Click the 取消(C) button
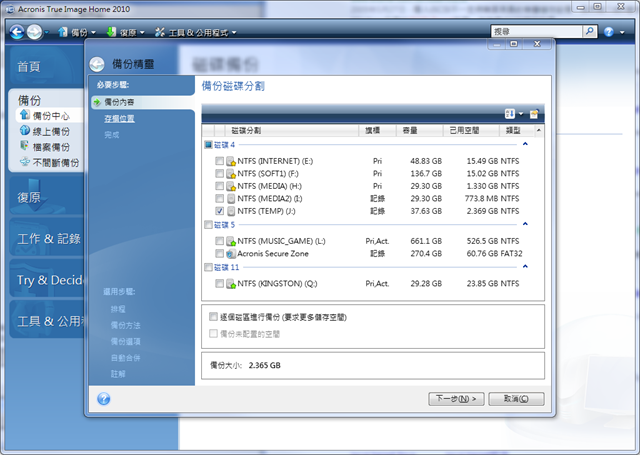The image size is (640, 455). coord(516,399)
